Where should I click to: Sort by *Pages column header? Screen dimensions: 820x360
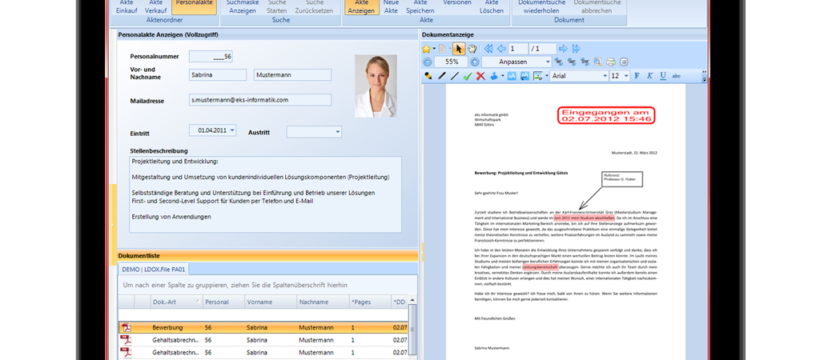(x=370, y=302)
